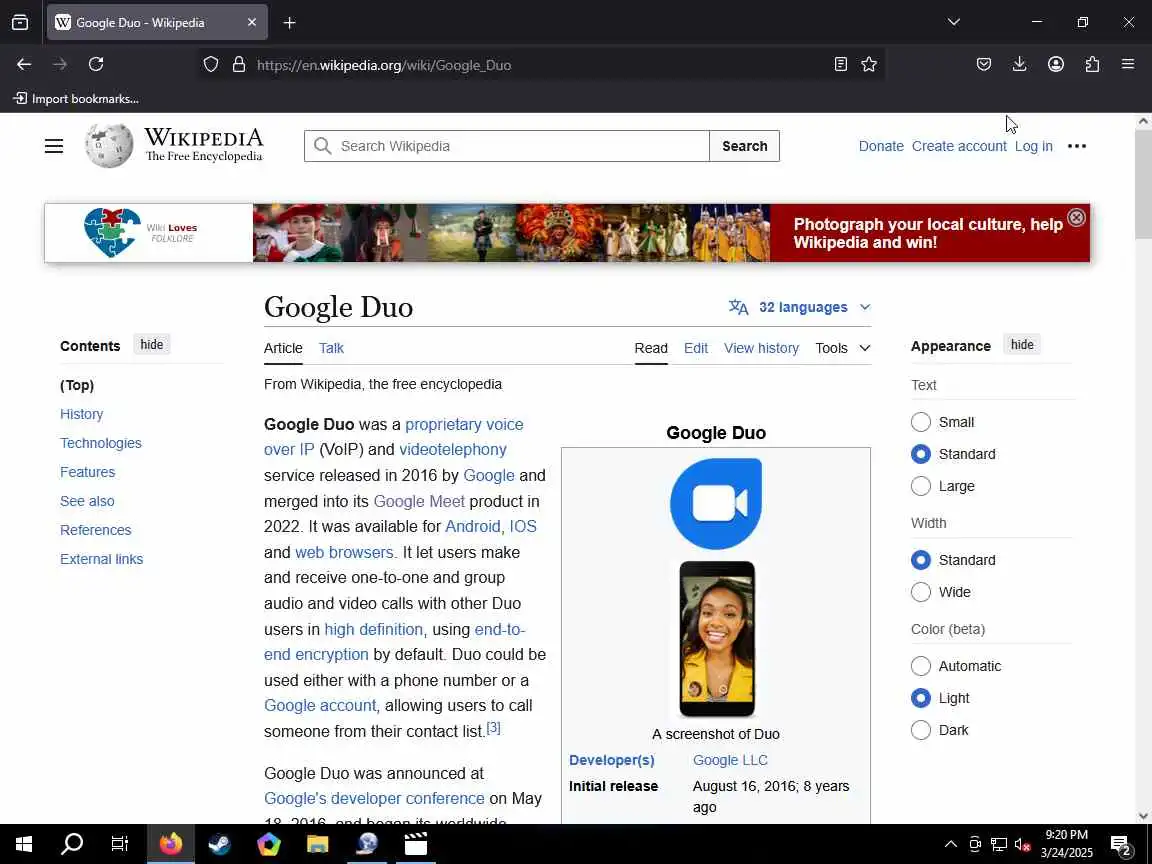Go to External links section
This screenshot has width=1152, height=864.
point(101,559)
